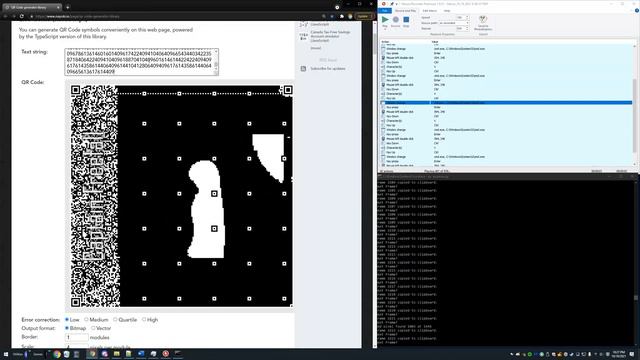Choose Vector output format
This screenshot has height=360, width=640.
click(93, 328)
